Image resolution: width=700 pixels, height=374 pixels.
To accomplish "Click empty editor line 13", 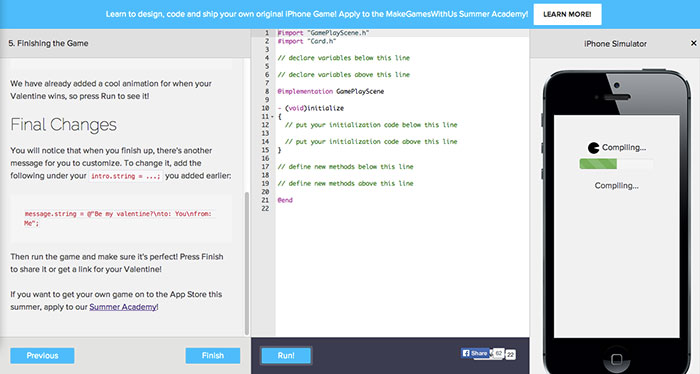I will tap(402, 133).
